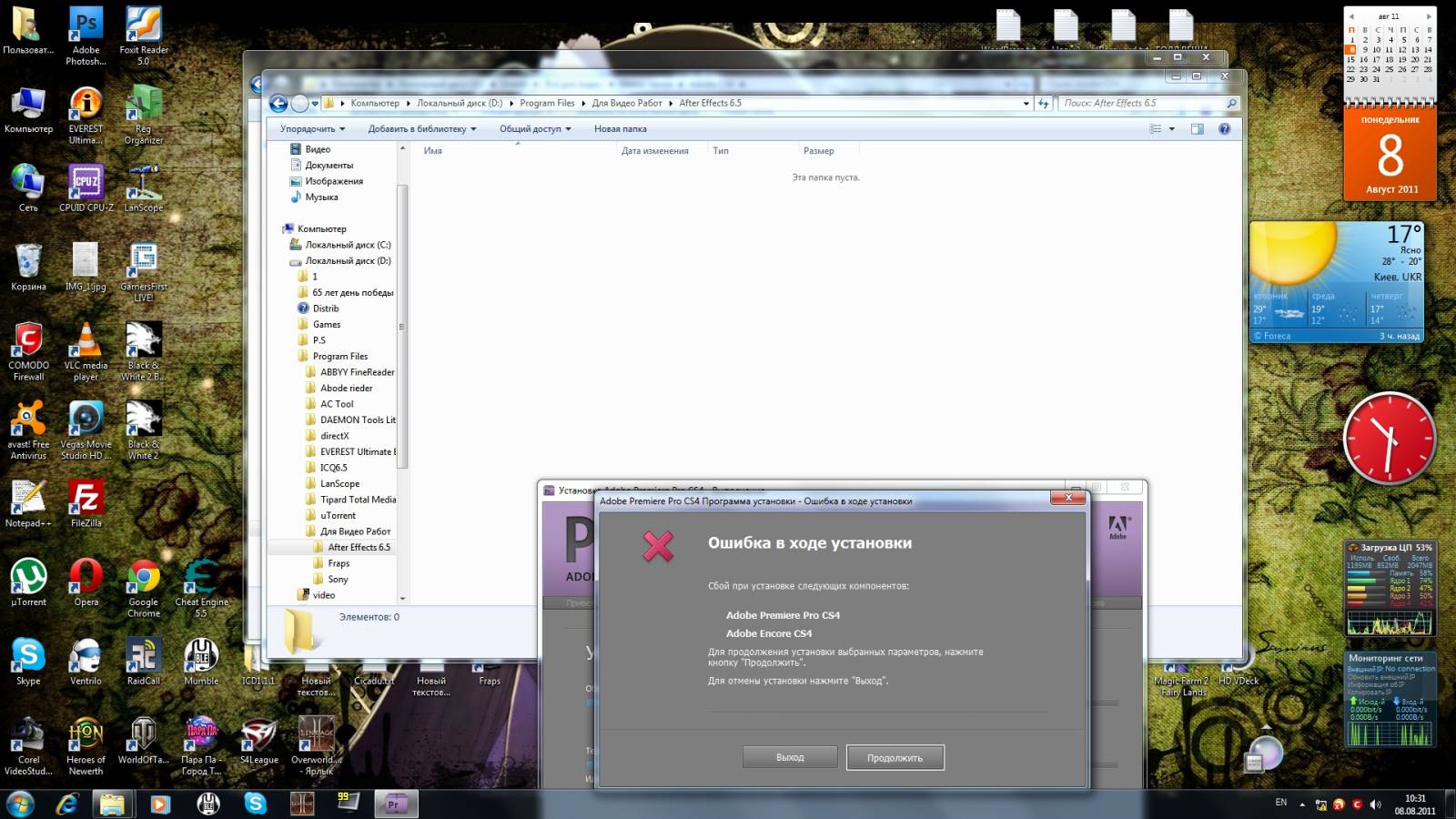Launch COMODO Firewall shortcut
The image size is (1456, 819).
(x=28, y=351)
